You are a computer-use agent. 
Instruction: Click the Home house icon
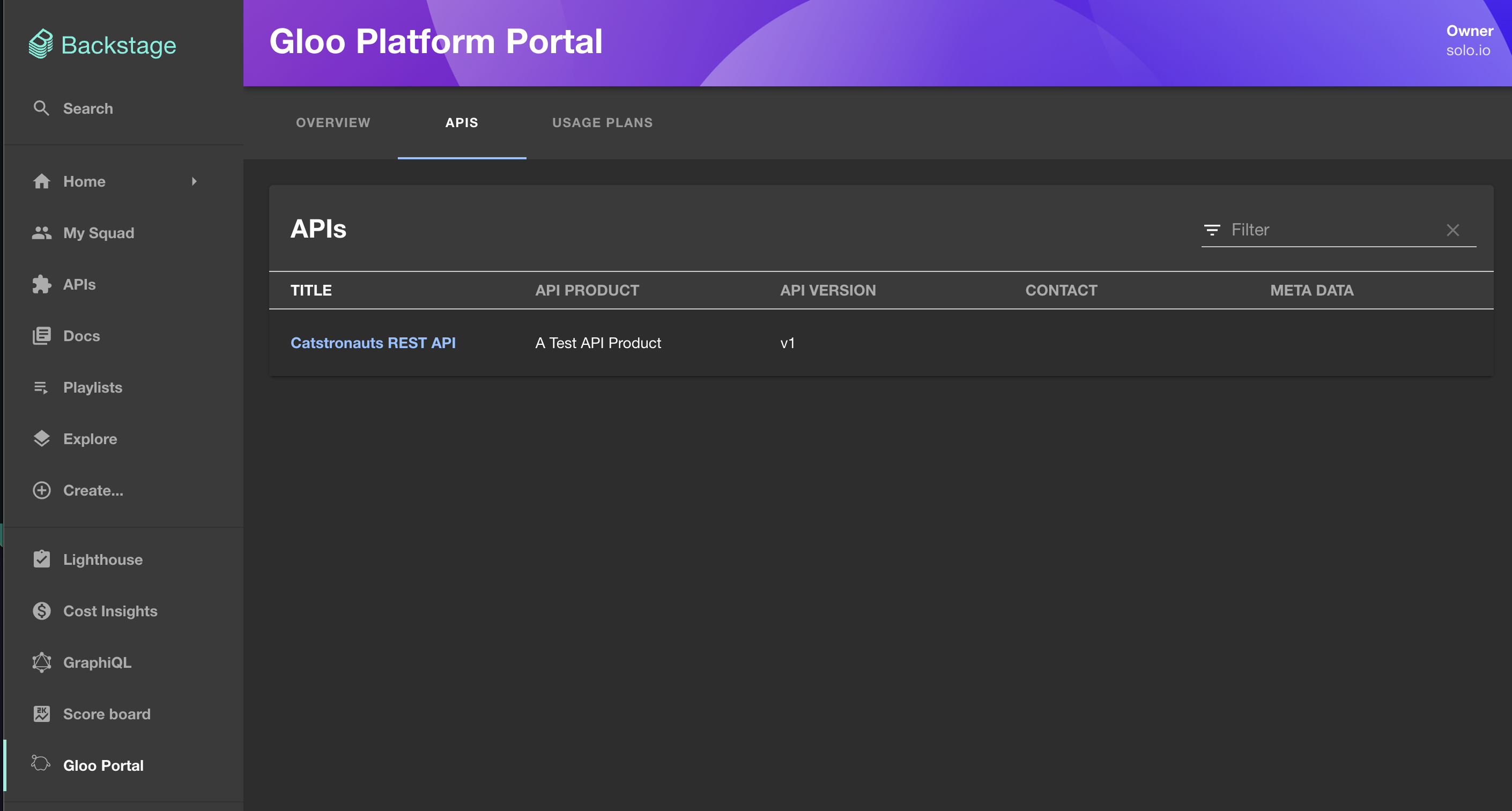coord(41,181)
